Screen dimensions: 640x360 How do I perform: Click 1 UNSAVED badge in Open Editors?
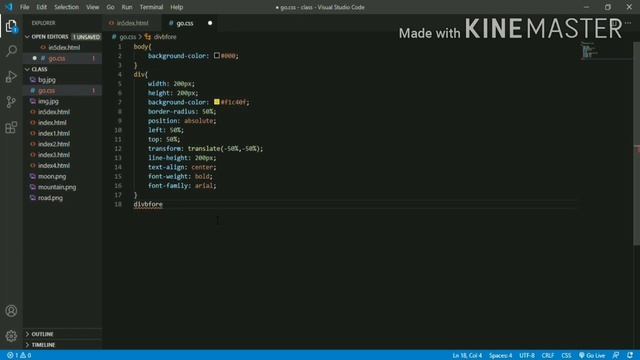(87, 37)
